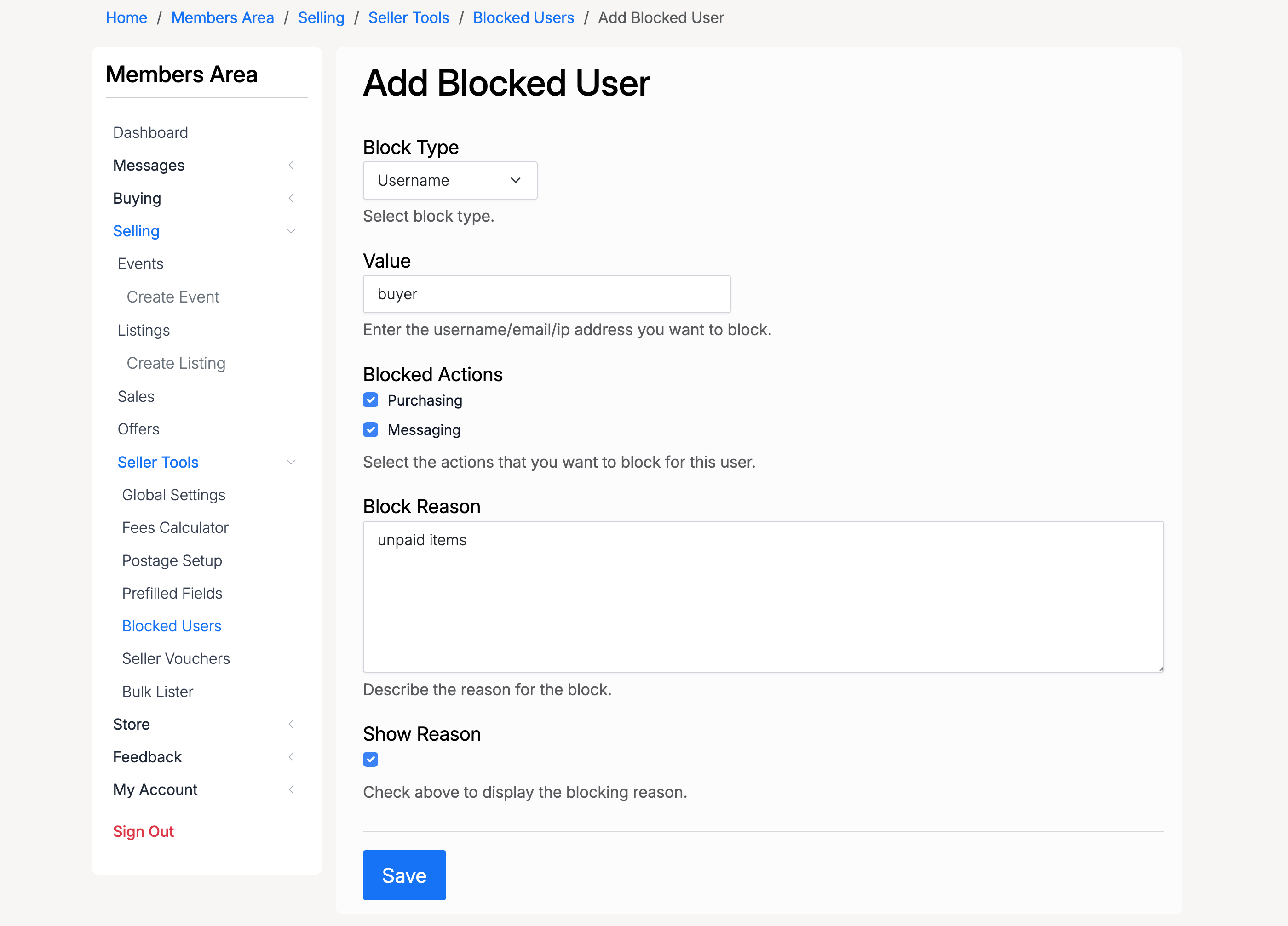Uncheck the Messaging blocked action checkbox
The width and height of the screenshot is (1288, 926).
371,430
